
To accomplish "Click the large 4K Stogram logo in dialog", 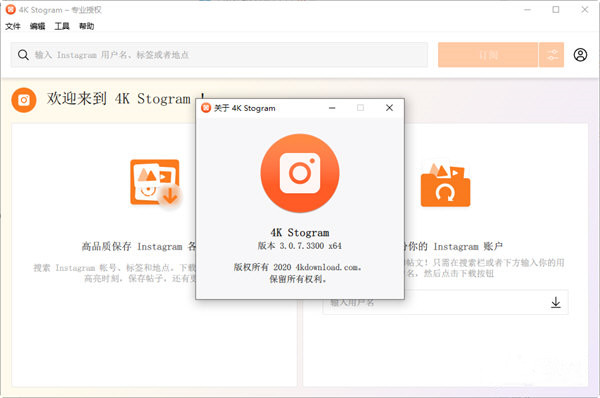I will pyautogui.click(x=300, y=173).
